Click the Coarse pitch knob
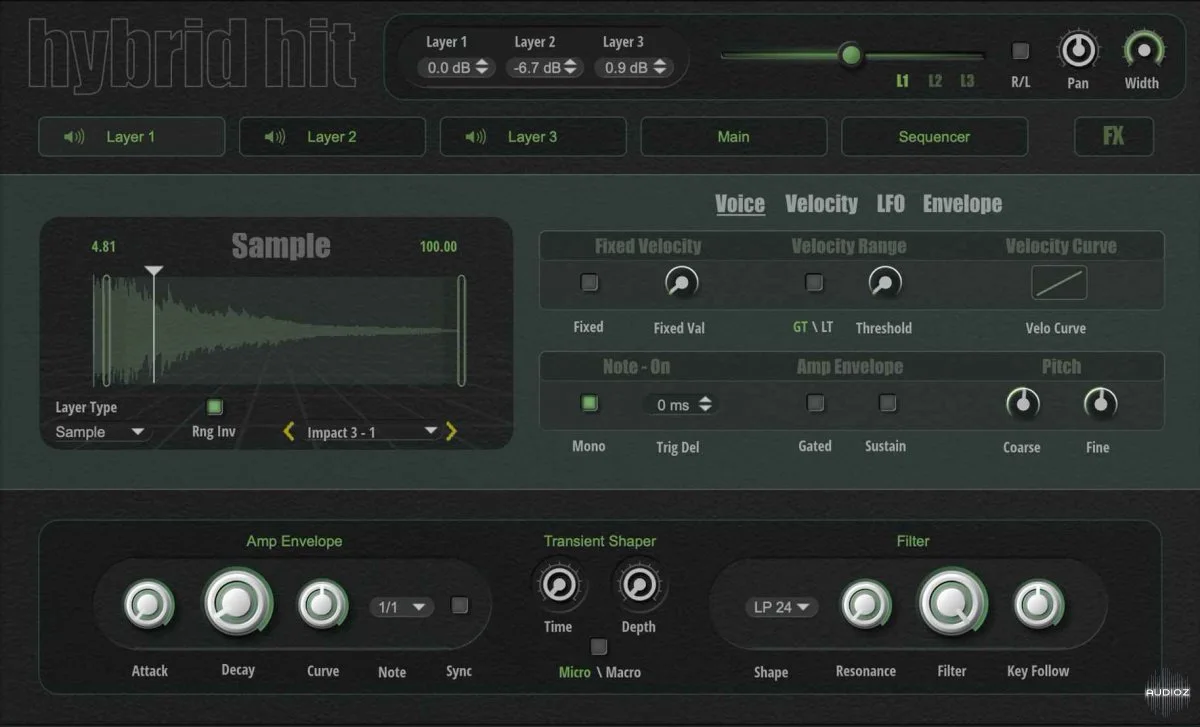The image size is (1200, 727). [1022, 404]
